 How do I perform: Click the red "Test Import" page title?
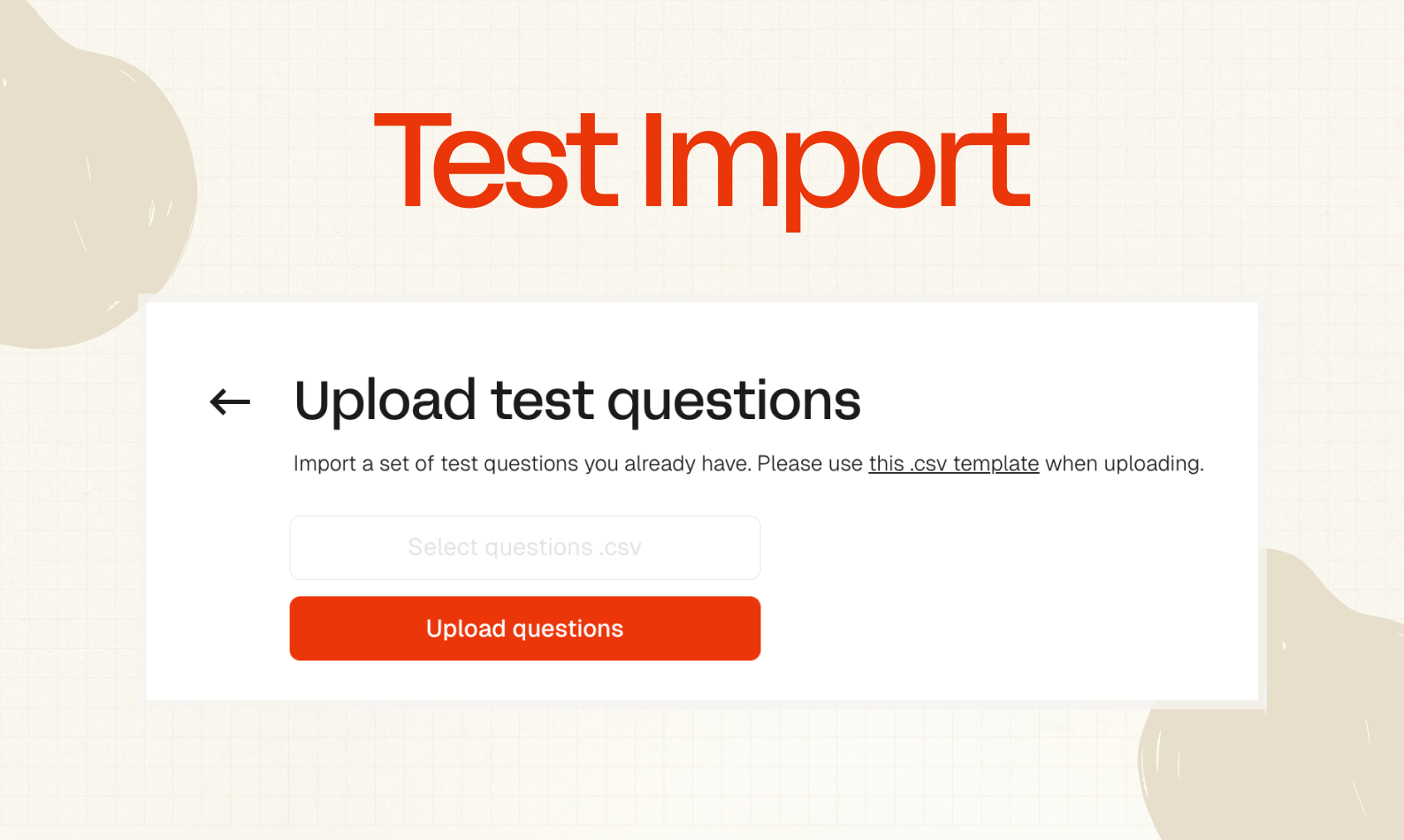[x=701, y=164]
